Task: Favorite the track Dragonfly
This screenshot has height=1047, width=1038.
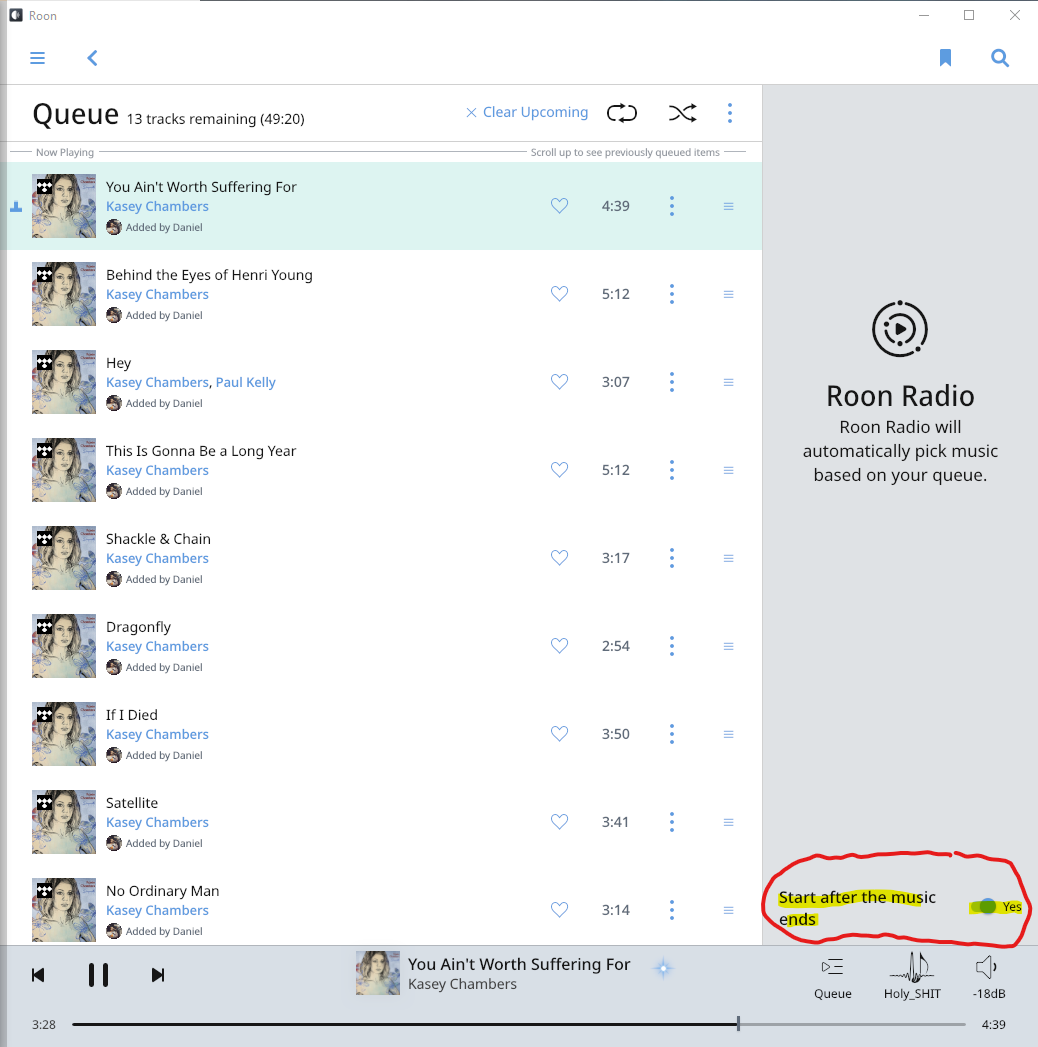Action: [559, 646]
